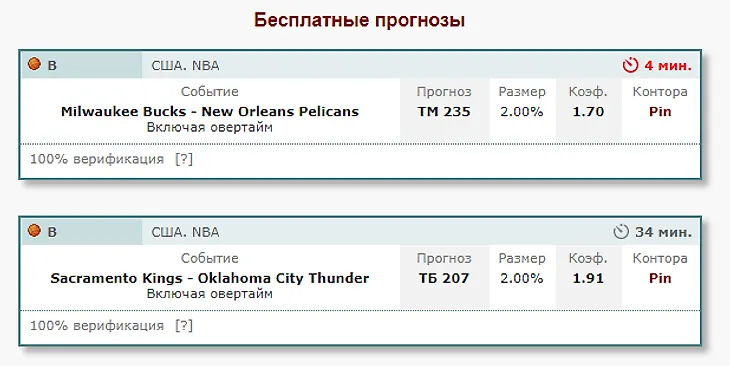The width and height of the screenshot is (730, 366).
Task: Click the Бесплатные прогнозы heading
Action: (359, 20)
